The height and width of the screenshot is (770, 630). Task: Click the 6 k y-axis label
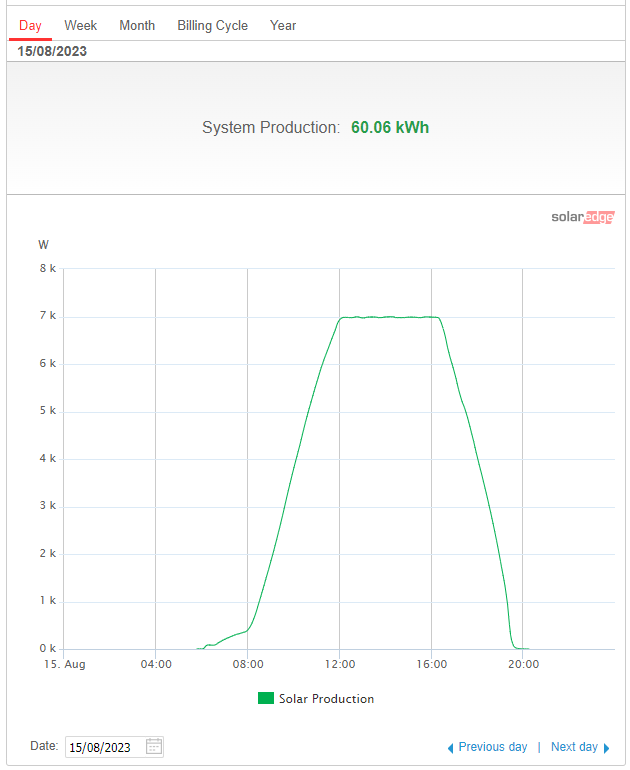(x=48, y=363)
